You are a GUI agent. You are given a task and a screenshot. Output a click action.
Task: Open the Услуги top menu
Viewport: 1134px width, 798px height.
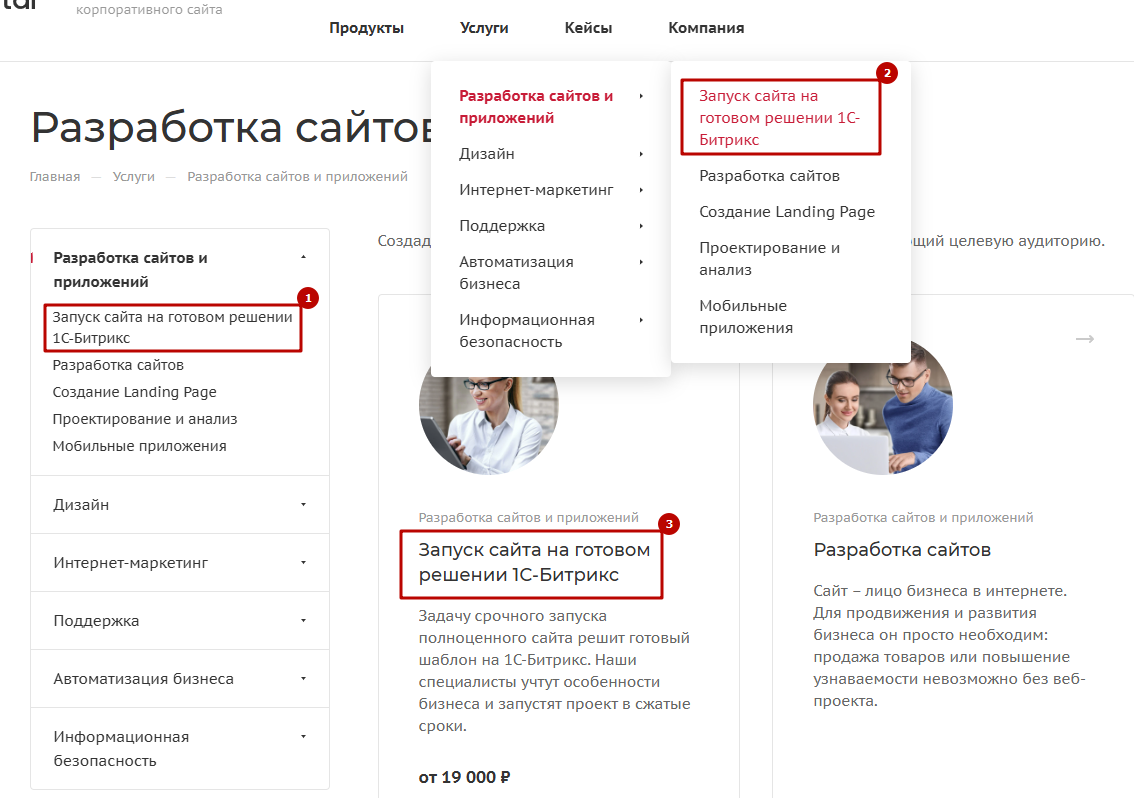pyautogui.click(x=484, y=28)
